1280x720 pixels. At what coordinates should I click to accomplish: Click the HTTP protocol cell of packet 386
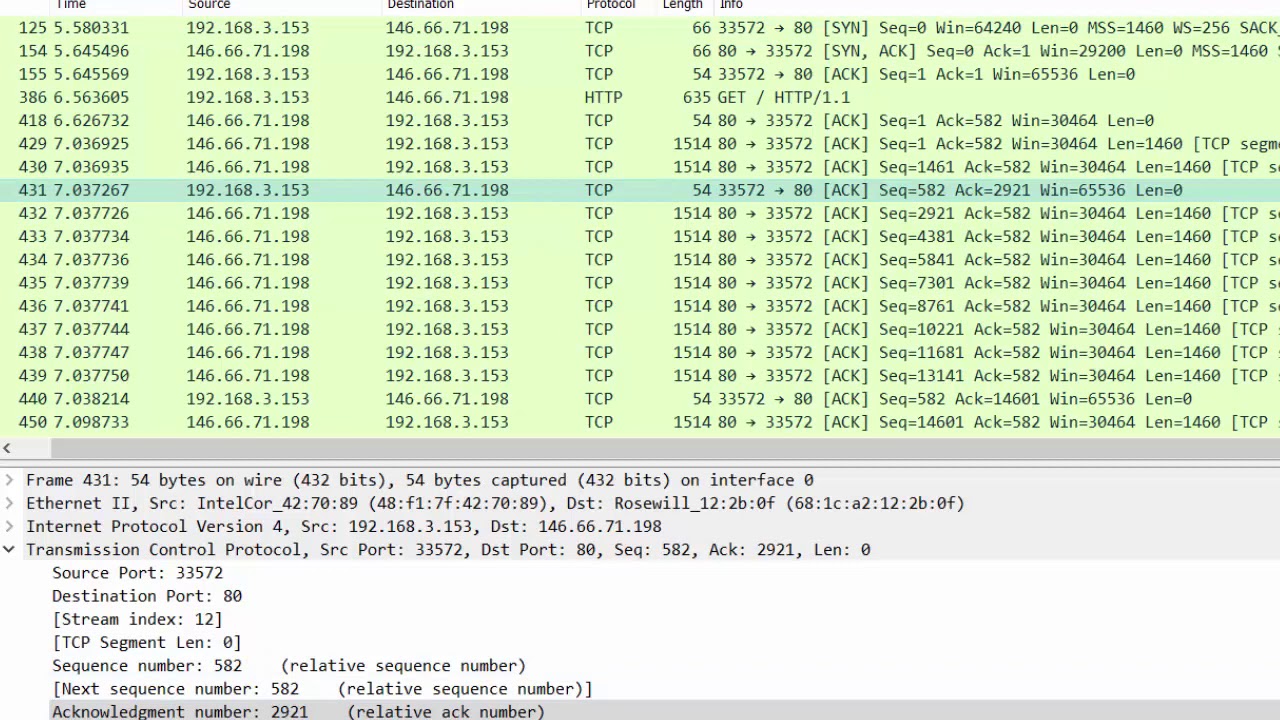(x=604, y=97)
